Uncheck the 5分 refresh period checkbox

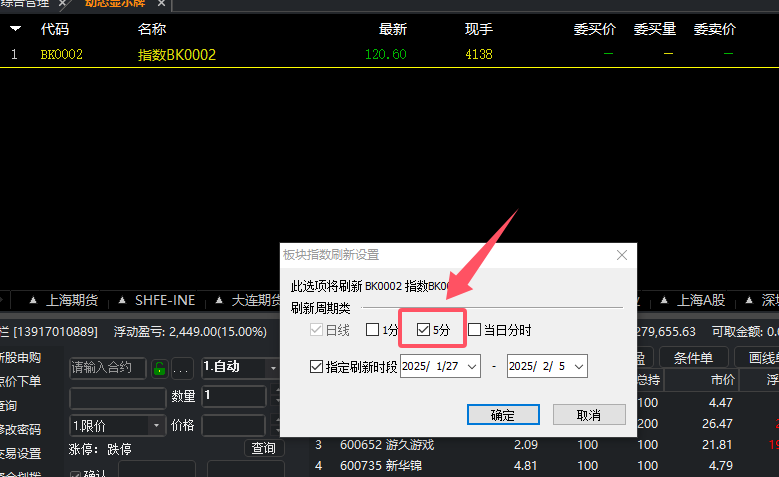click(423, 329)
